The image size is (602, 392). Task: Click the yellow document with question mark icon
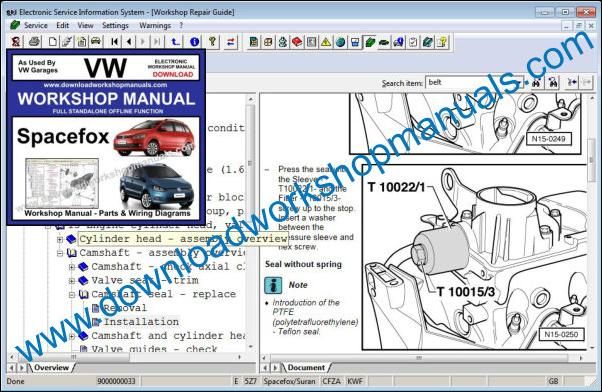(x=442, y=41)
